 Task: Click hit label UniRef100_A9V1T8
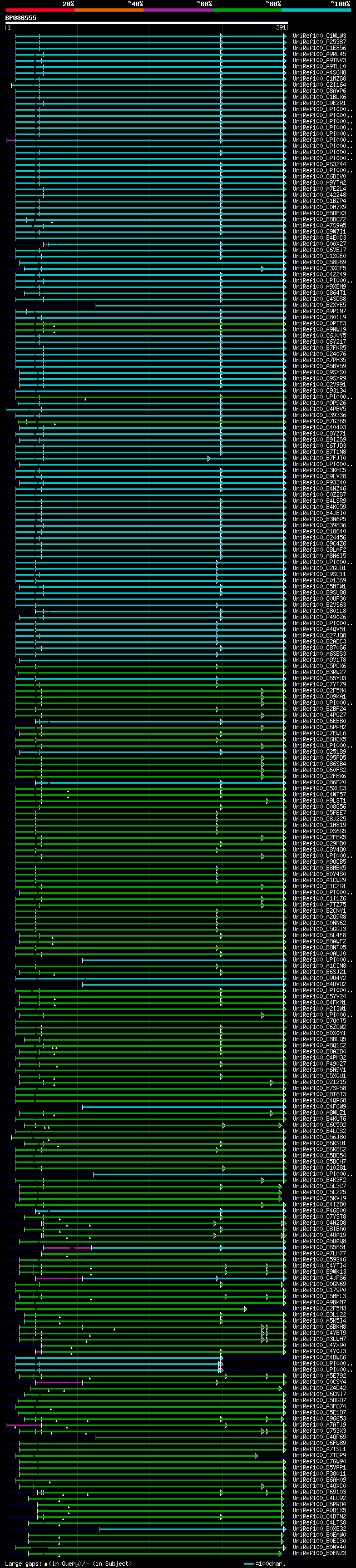click(319, 660)
